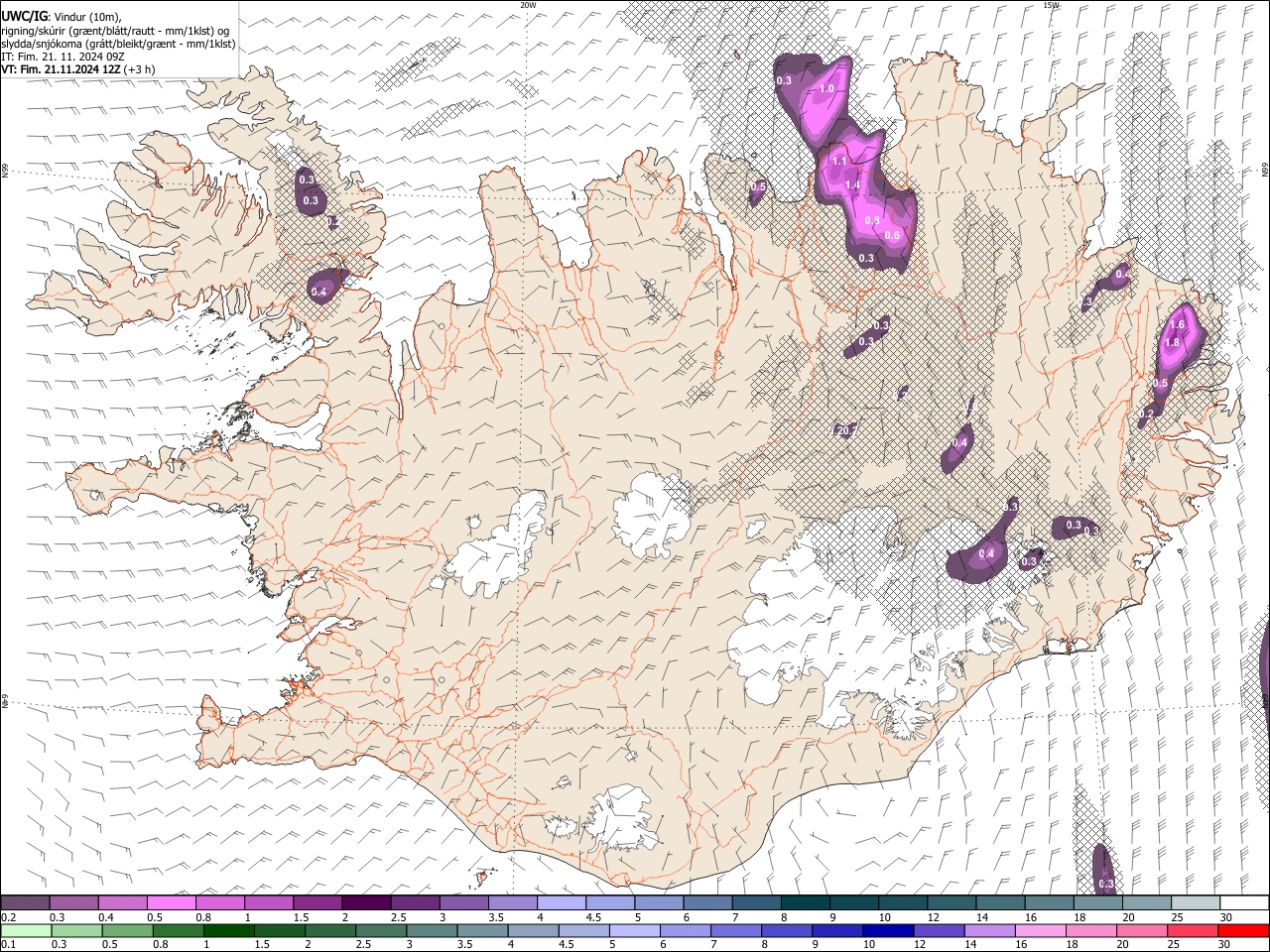Select rain scale swatch between 0.5 and 0.8
The height and width of the screenshot is (952, 1270).
point(127,931)
